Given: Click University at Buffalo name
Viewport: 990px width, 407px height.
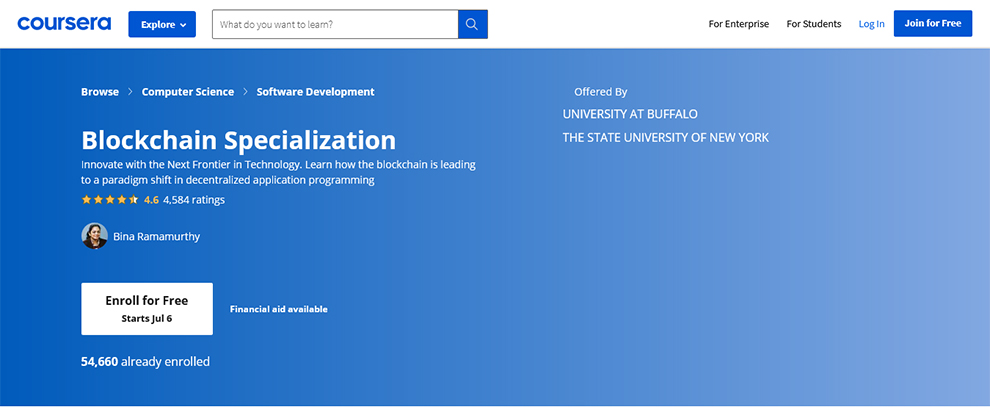Looking at the screenshot, I should 630,114.
